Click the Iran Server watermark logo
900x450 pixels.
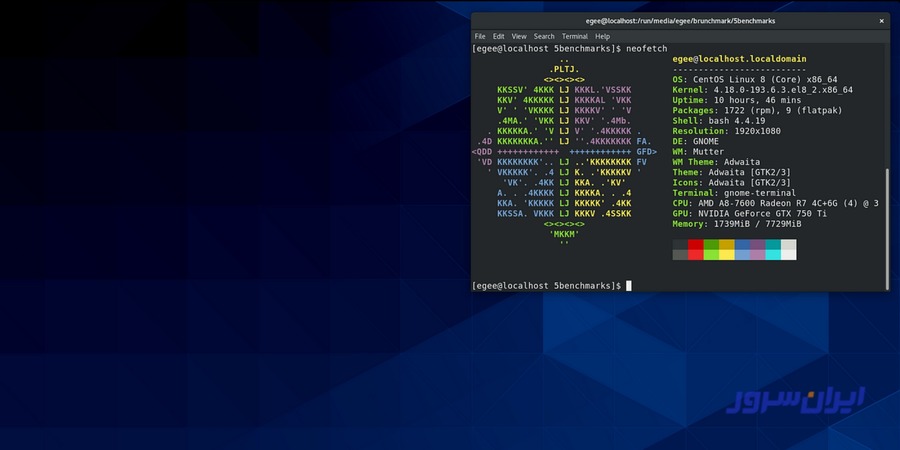pos(808,402)
